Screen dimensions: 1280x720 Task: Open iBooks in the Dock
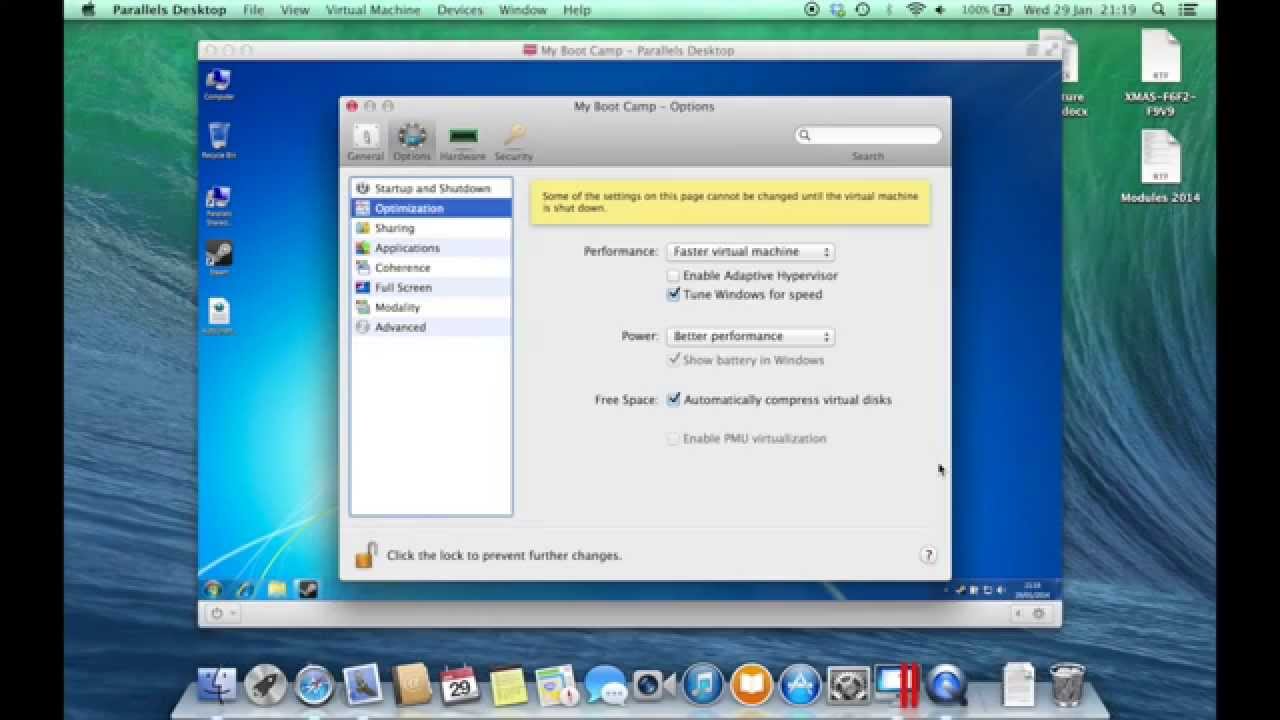(x=751, y=685)
